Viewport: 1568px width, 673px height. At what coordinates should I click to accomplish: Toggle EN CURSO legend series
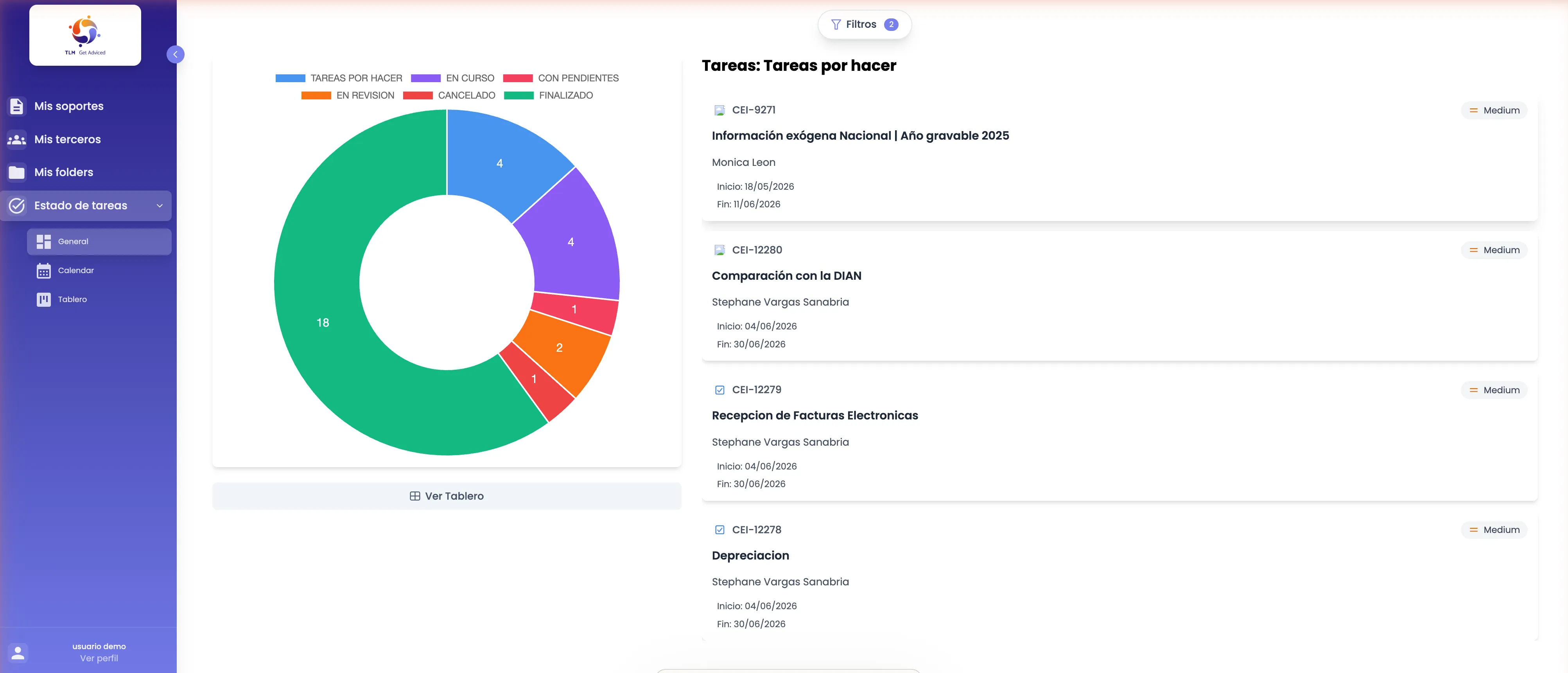[452, 78]
